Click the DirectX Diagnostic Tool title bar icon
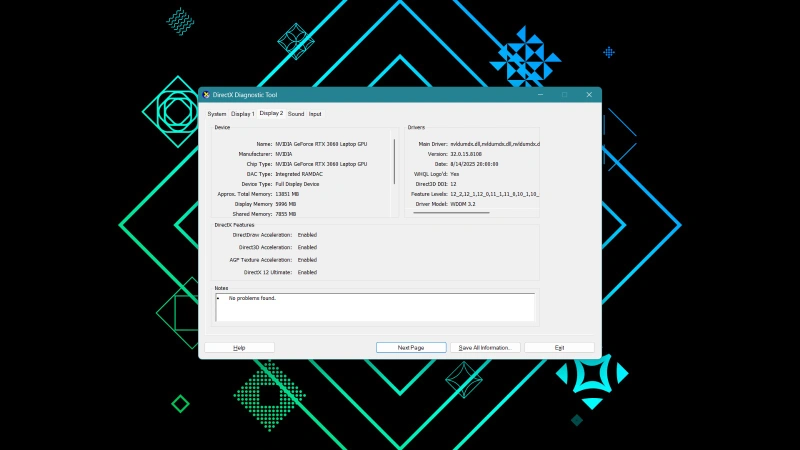 coord(207,95)
